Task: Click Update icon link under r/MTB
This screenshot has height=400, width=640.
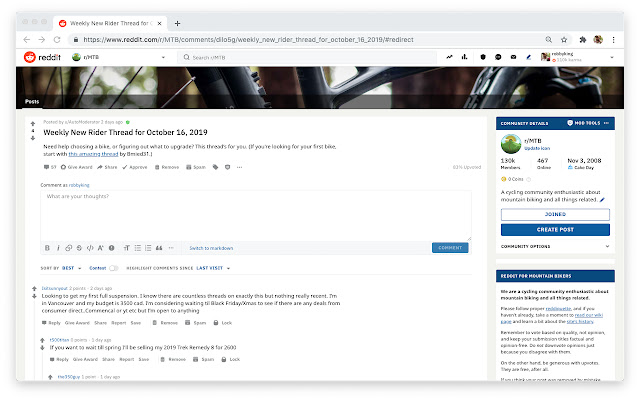Action: click(537, 148)
